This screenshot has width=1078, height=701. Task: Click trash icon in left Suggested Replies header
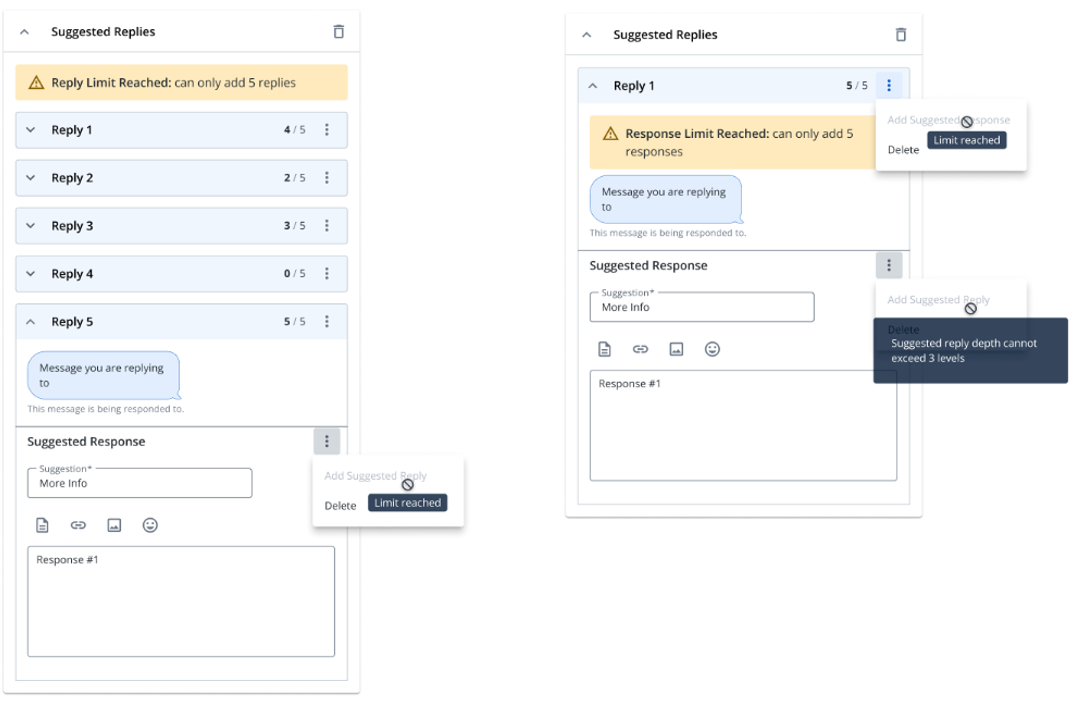tap(338, 32)
